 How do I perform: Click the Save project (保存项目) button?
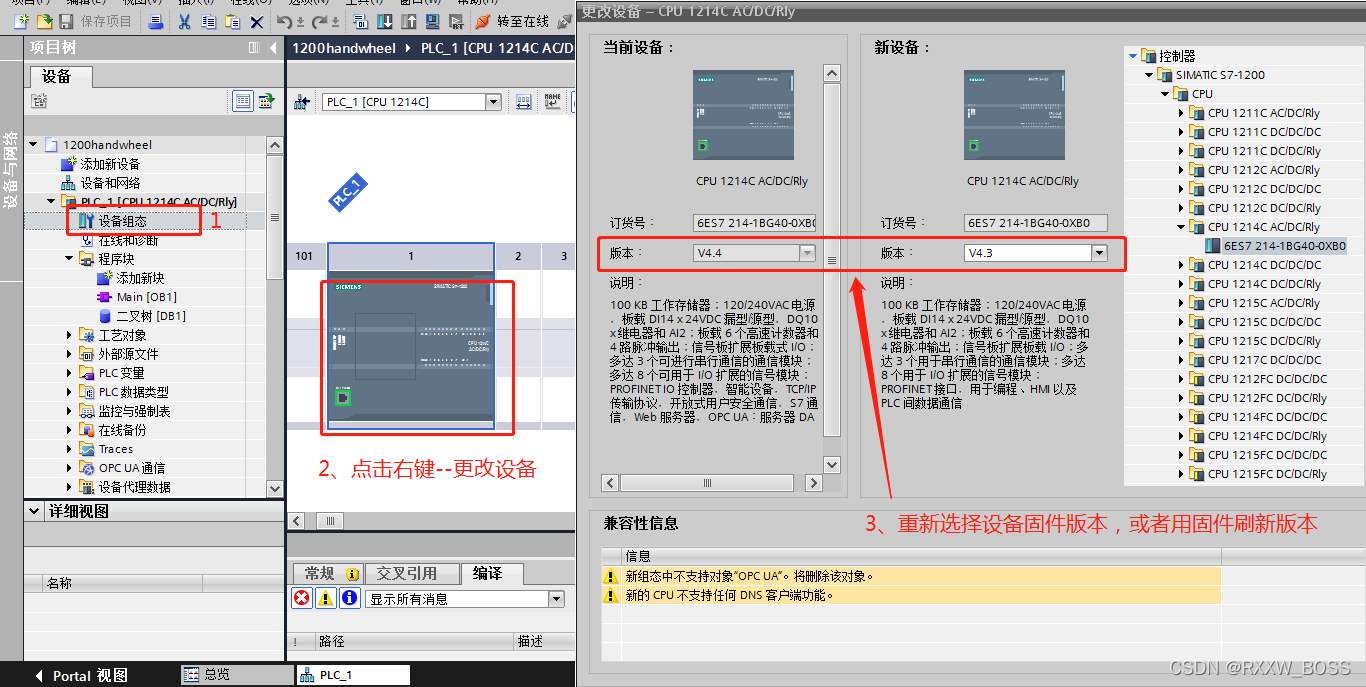point(95,21)
